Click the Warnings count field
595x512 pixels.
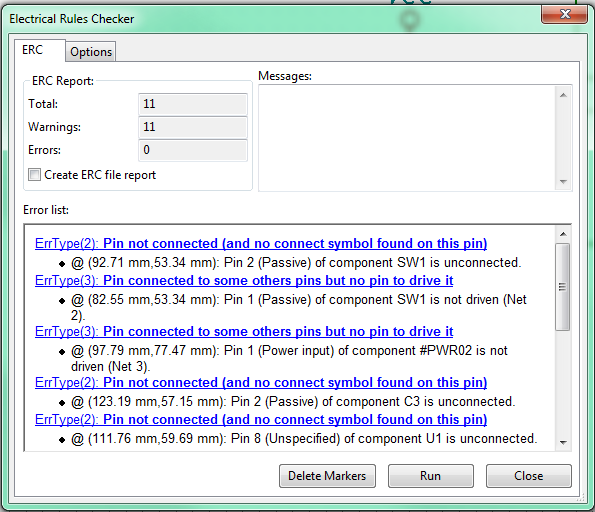click(193, 127)
